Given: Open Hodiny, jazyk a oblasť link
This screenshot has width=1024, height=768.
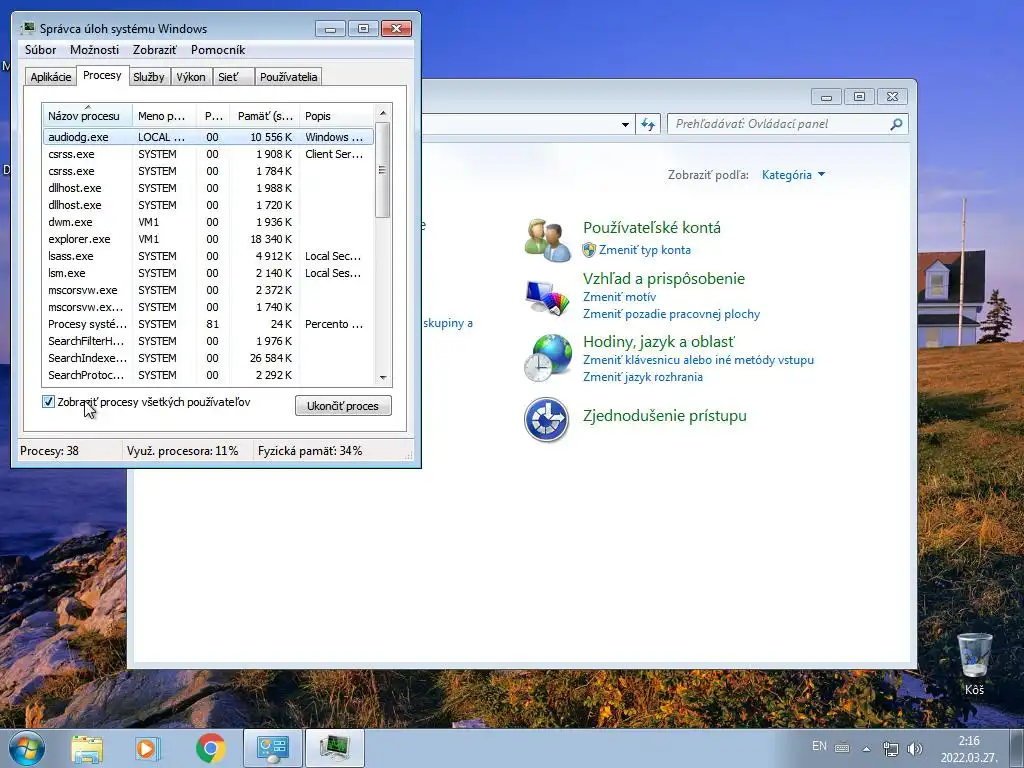Looking at the screenshot, I should click(658, 342).
